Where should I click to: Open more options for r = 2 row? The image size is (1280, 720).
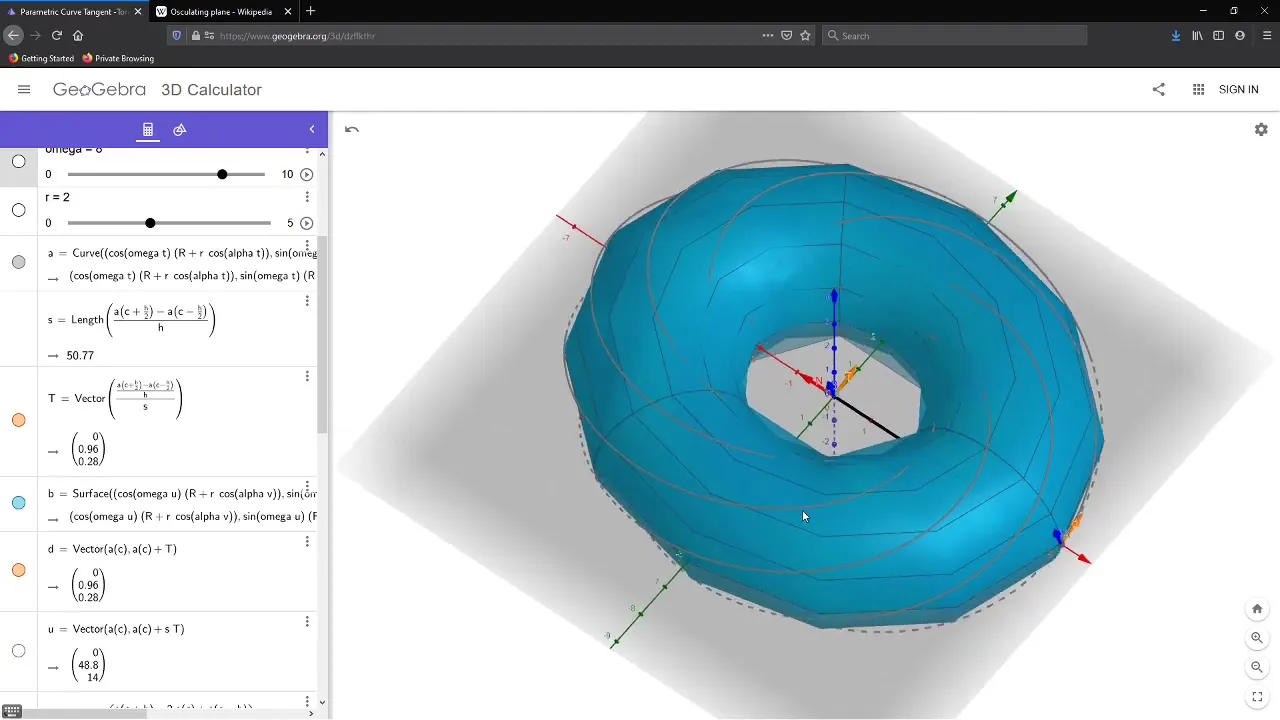coord(307,197)
